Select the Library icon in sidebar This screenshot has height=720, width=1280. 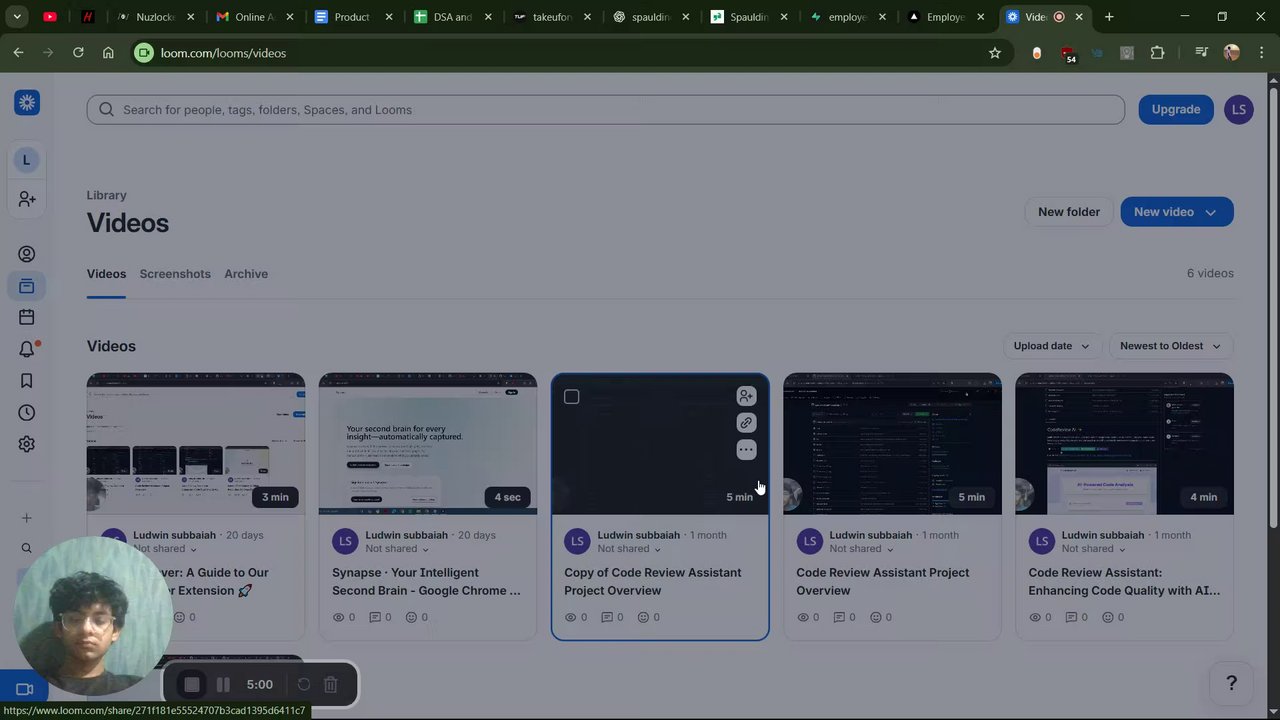tap(27, 286)
